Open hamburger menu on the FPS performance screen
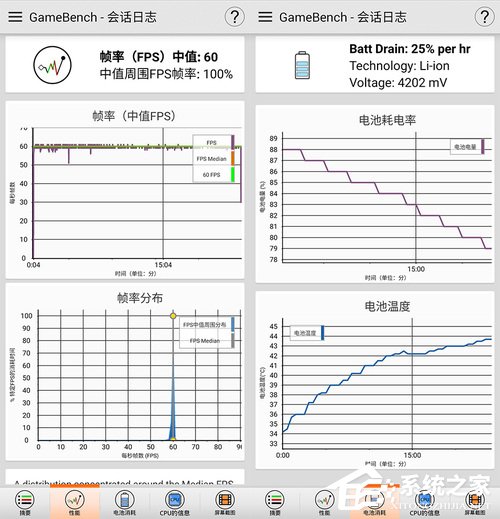500x519 pixels. pos(15,17)
